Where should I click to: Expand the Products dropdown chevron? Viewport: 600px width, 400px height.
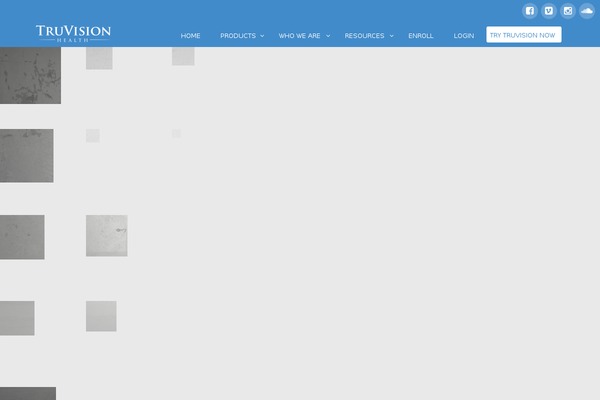pos(262,36)
